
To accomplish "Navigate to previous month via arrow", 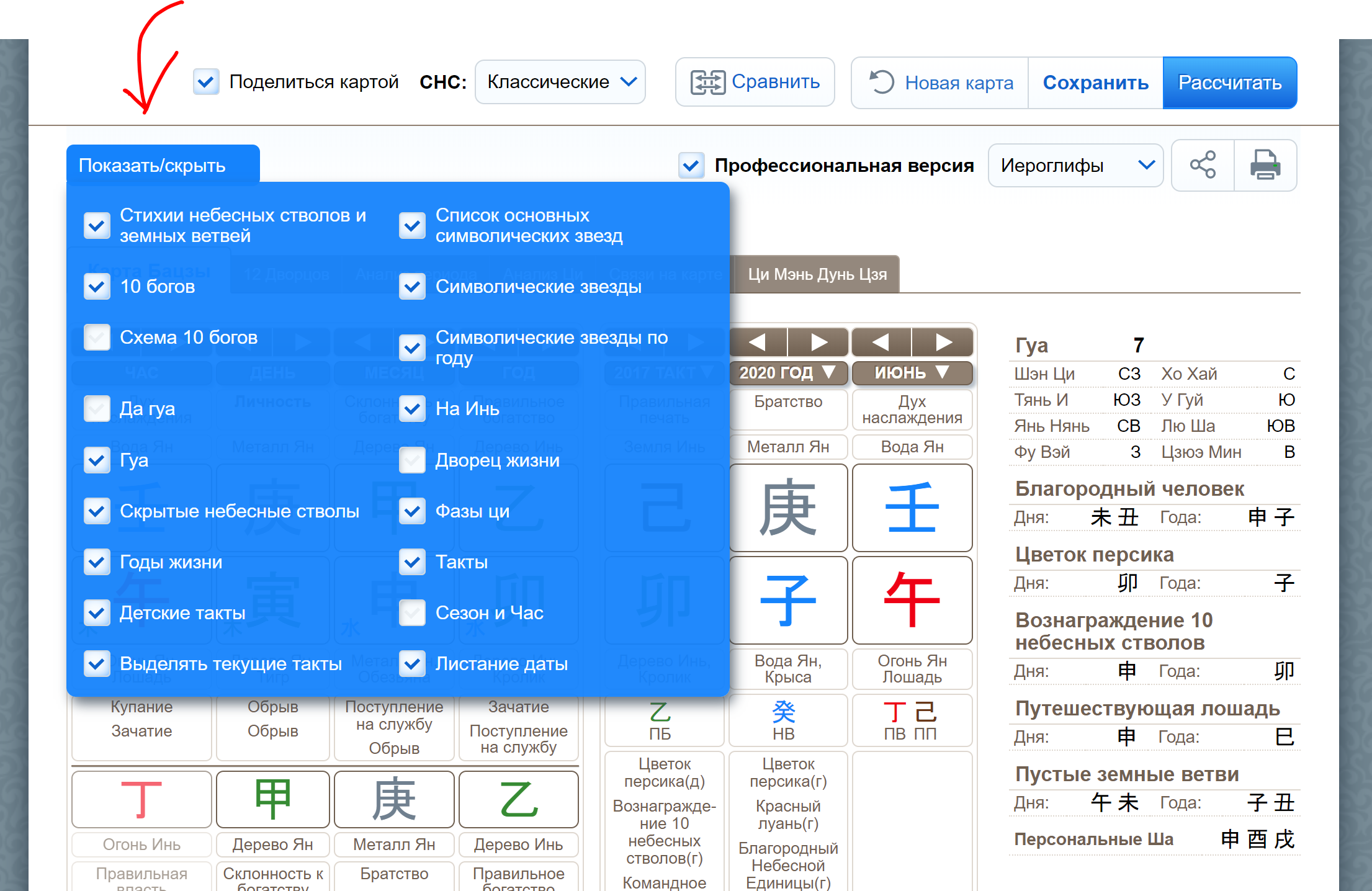I will [881, 342].
